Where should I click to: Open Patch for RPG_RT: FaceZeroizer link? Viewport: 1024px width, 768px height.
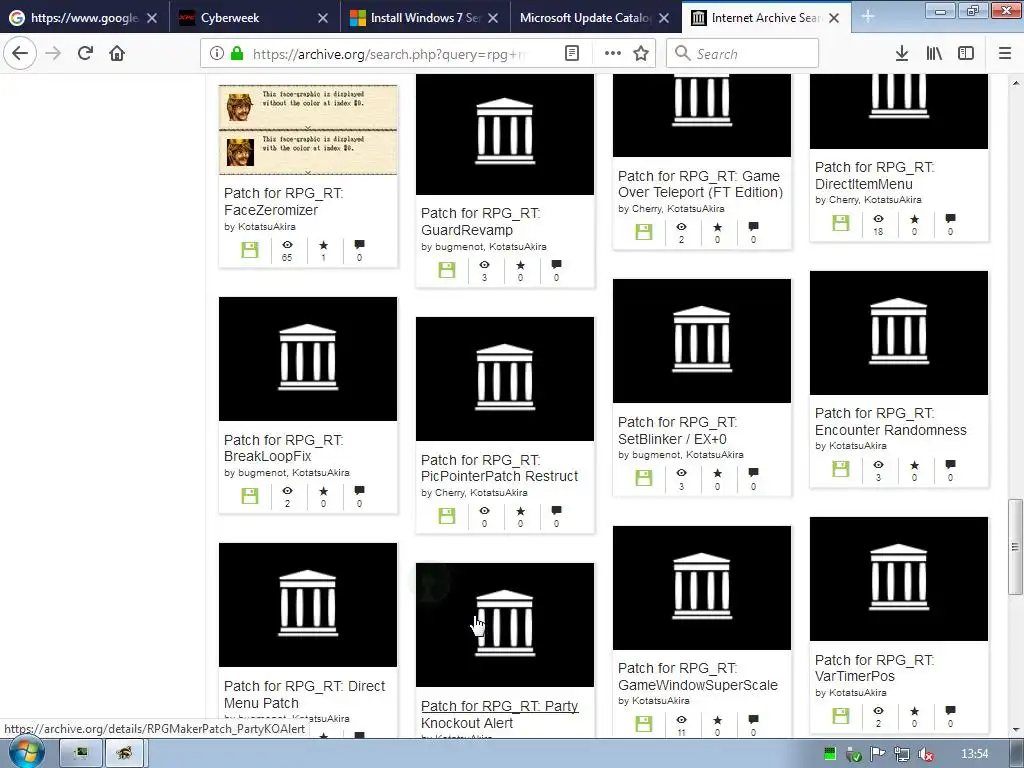(283, 201)
